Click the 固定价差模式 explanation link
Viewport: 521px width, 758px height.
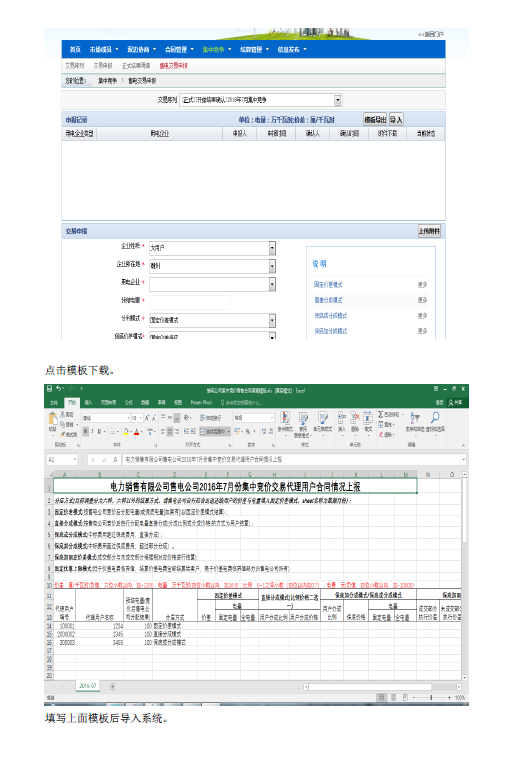(328, 285)
